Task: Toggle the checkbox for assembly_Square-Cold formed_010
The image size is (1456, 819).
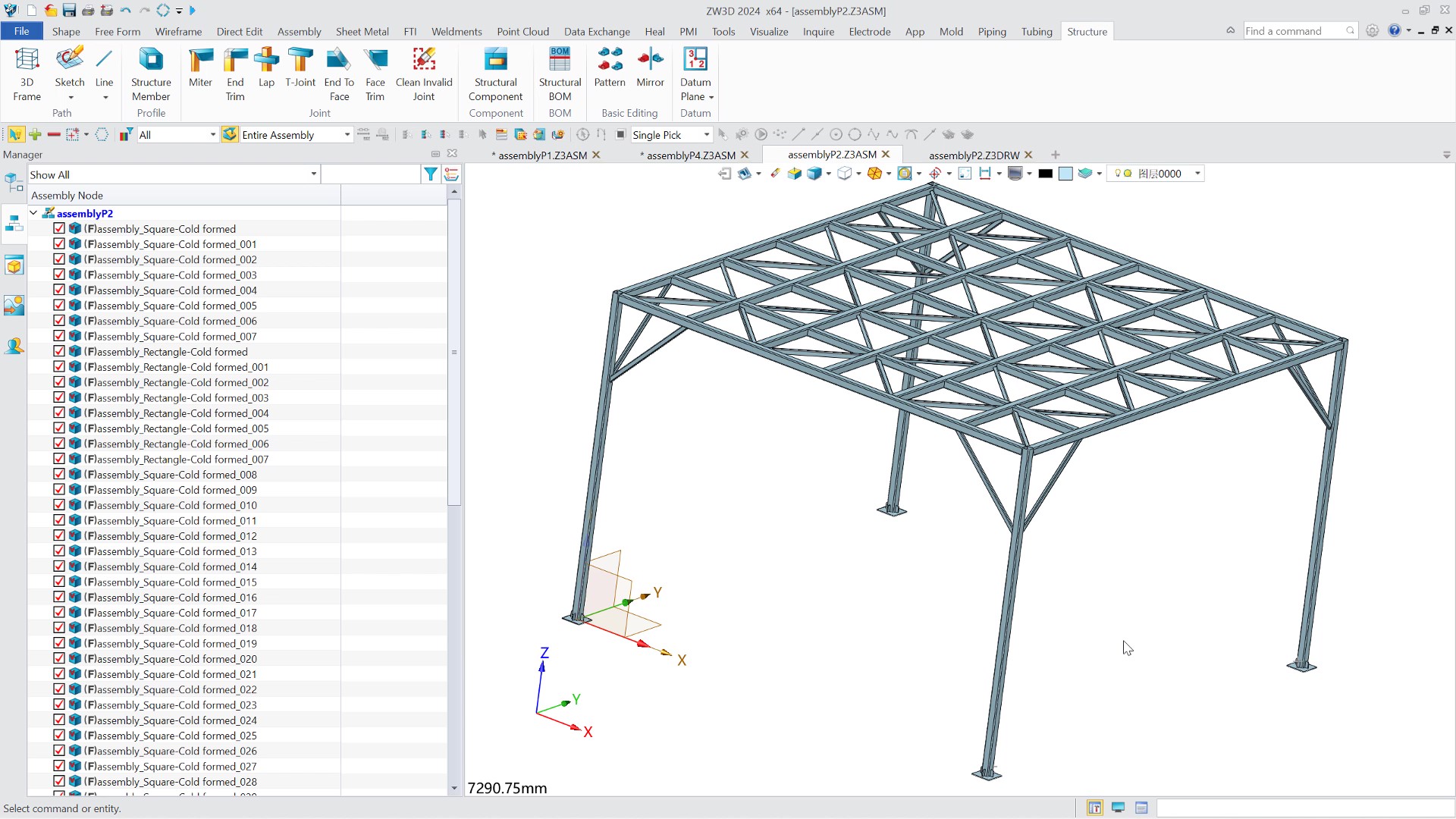Action: coord(59,504)
